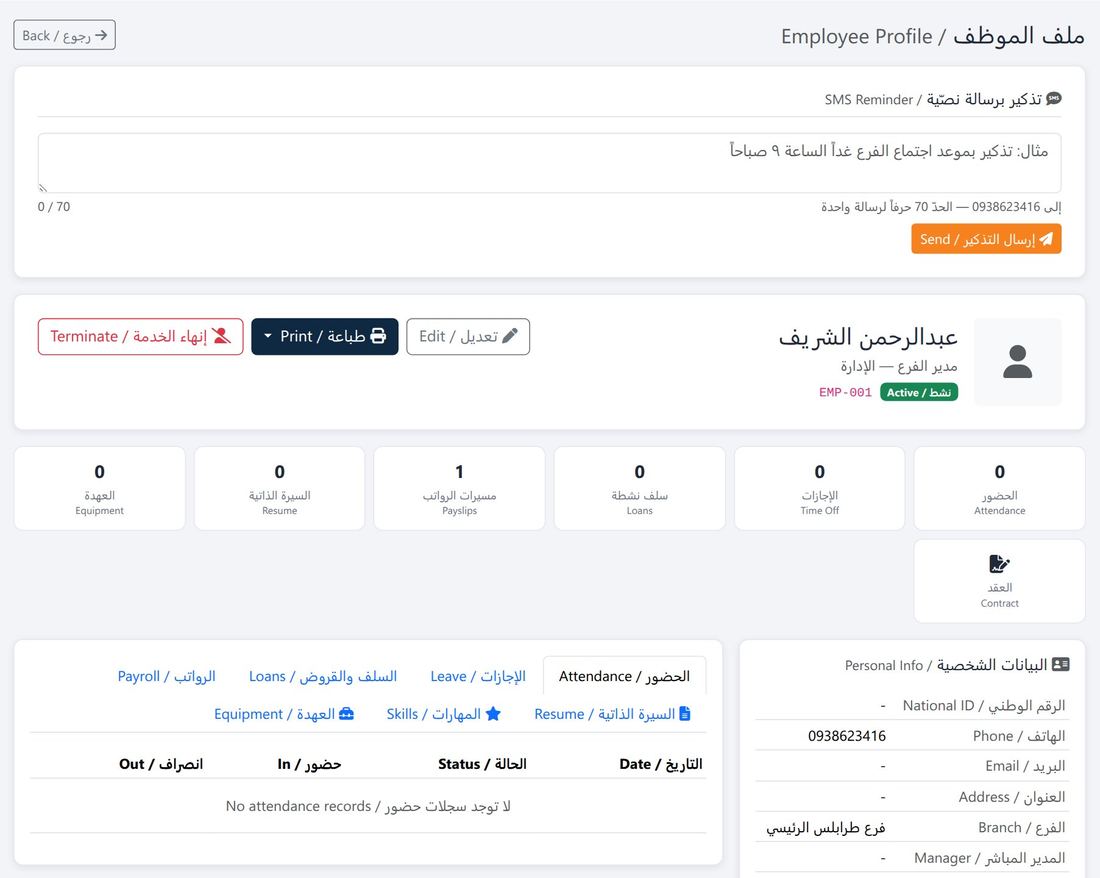The image size is (1100, 878).
Task: Click the Email / البريد label
Action: click(x=1025, y=766)
